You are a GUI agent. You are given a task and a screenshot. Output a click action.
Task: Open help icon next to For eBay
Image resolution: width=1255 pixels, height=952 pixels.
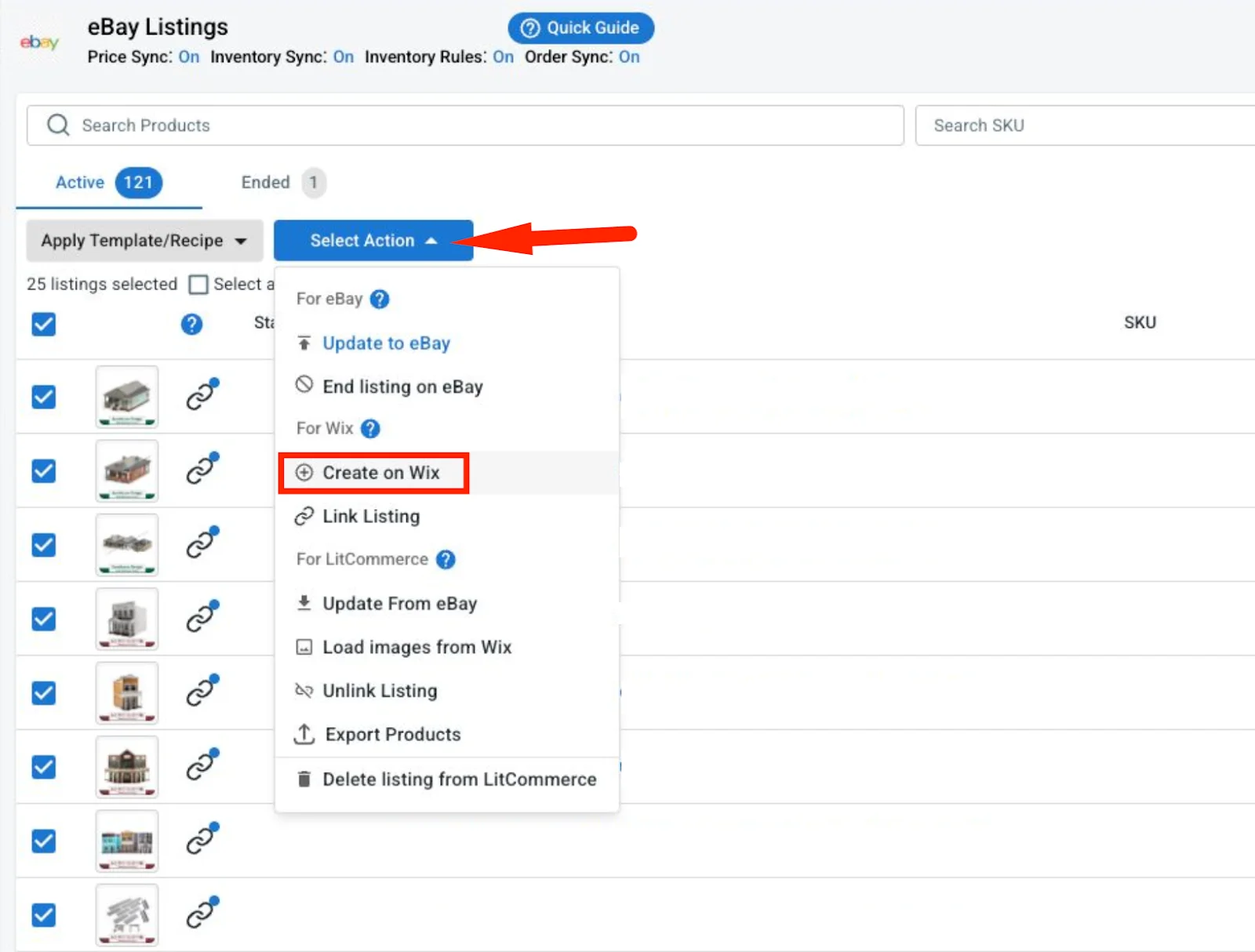pos(379,299)
